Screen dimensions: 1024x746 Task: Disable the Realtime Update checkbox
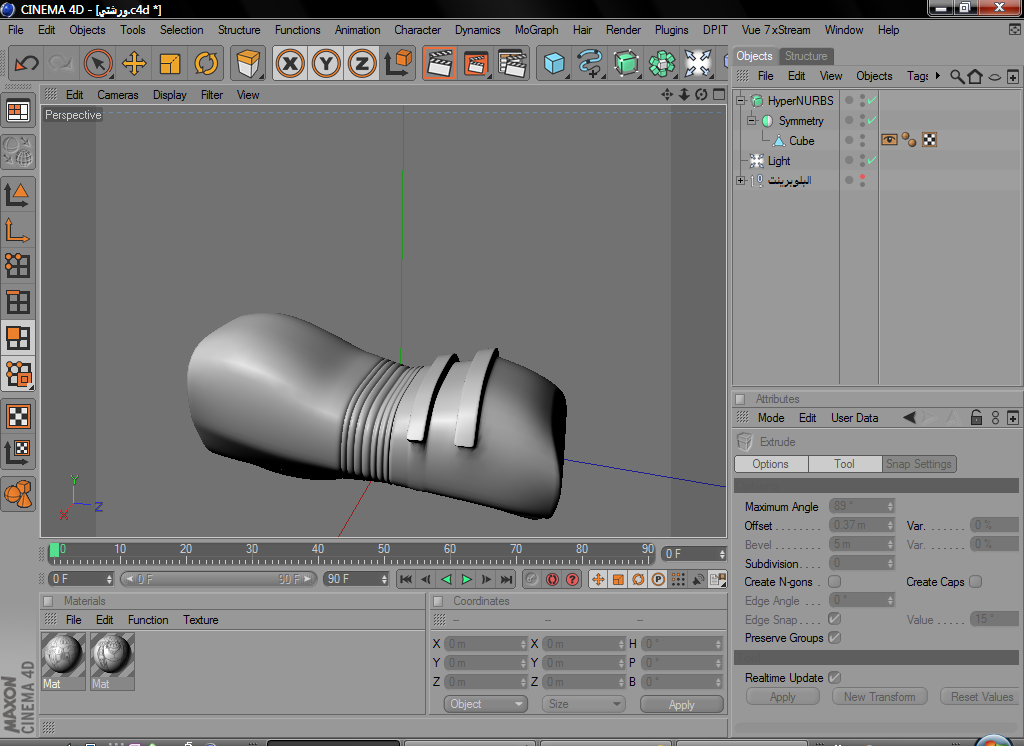pos(835,678)
